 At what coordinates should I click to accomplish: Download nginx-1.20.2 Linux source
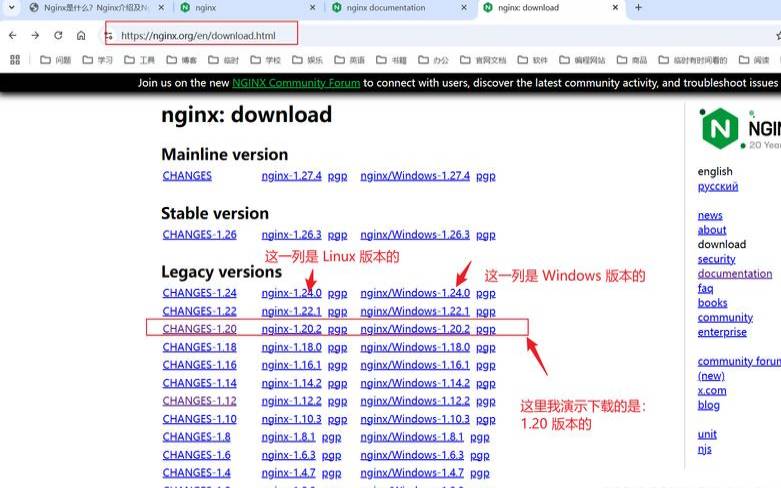[291, 329]
